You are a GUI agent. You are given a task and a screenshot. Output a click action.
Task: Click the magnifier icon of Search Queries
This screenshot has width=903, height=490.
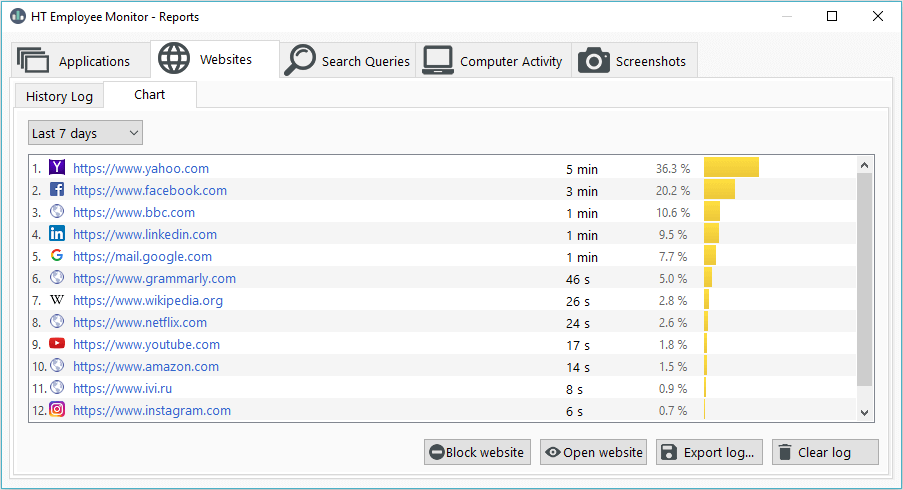click(x=300, y=60)
